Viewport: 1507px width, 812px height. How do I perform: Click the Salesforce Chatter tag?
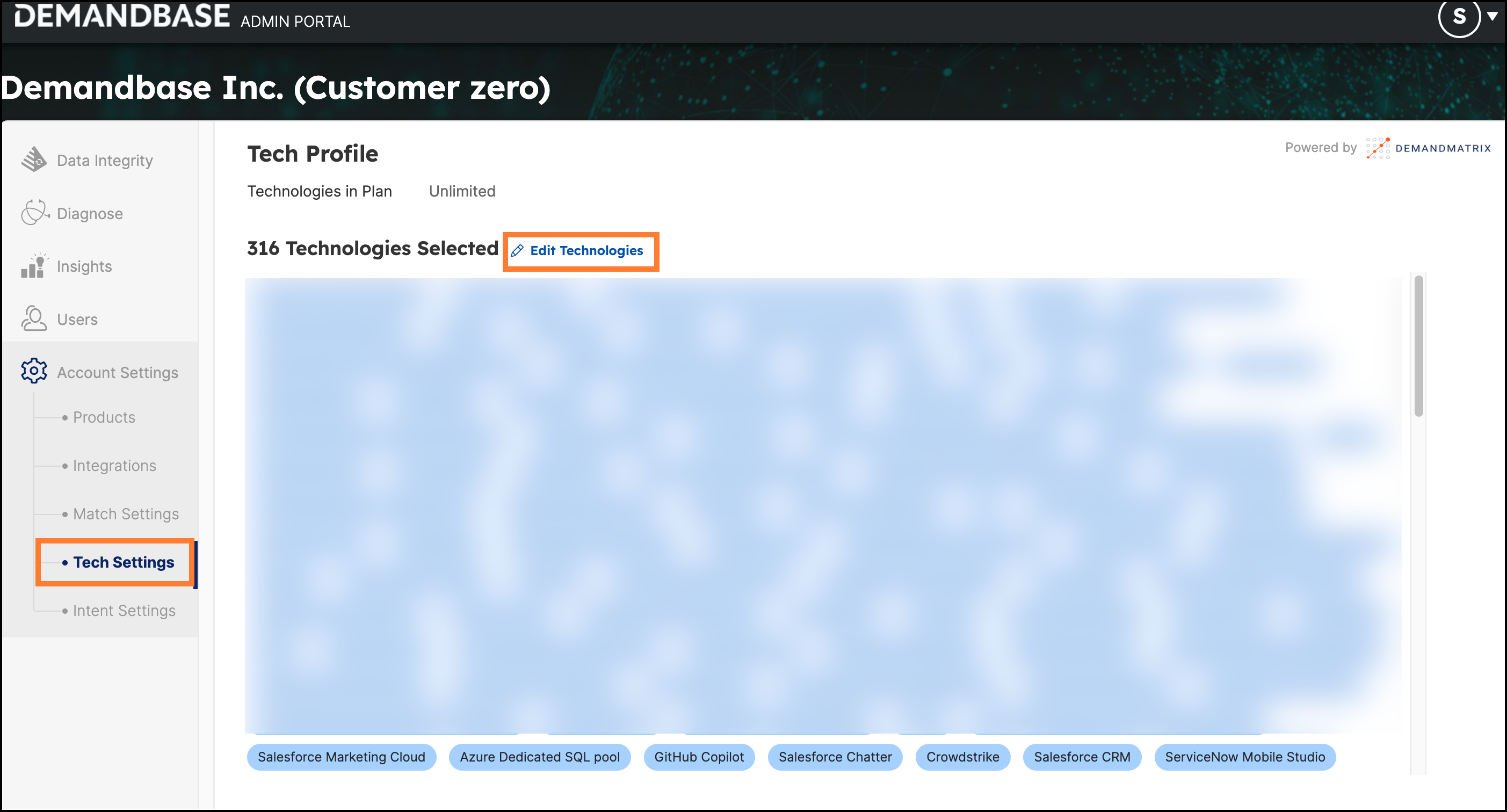pos(835,757)
